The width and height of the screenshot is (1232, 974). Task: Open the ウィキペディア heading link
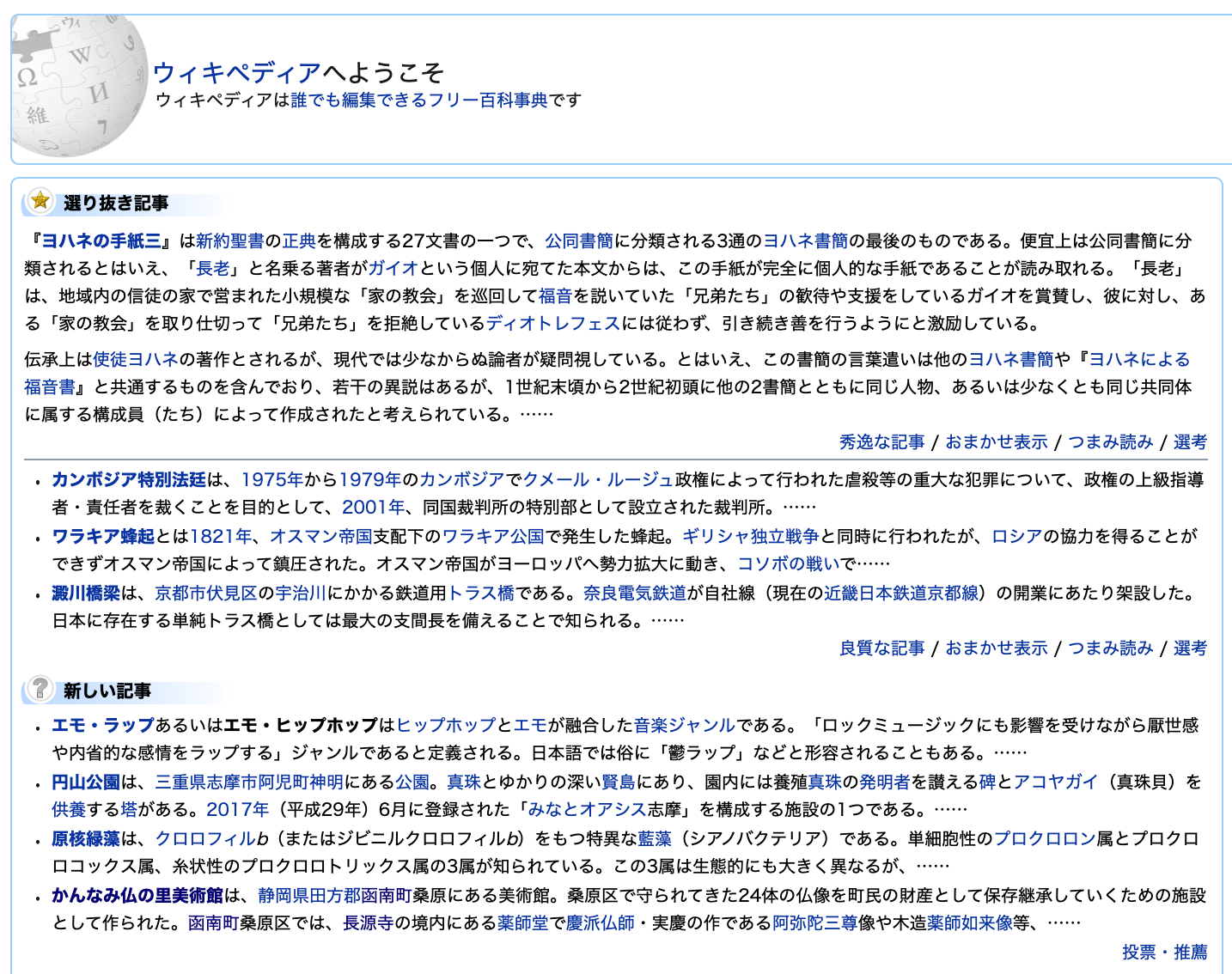pyautogui.click(x=237, y=72)
